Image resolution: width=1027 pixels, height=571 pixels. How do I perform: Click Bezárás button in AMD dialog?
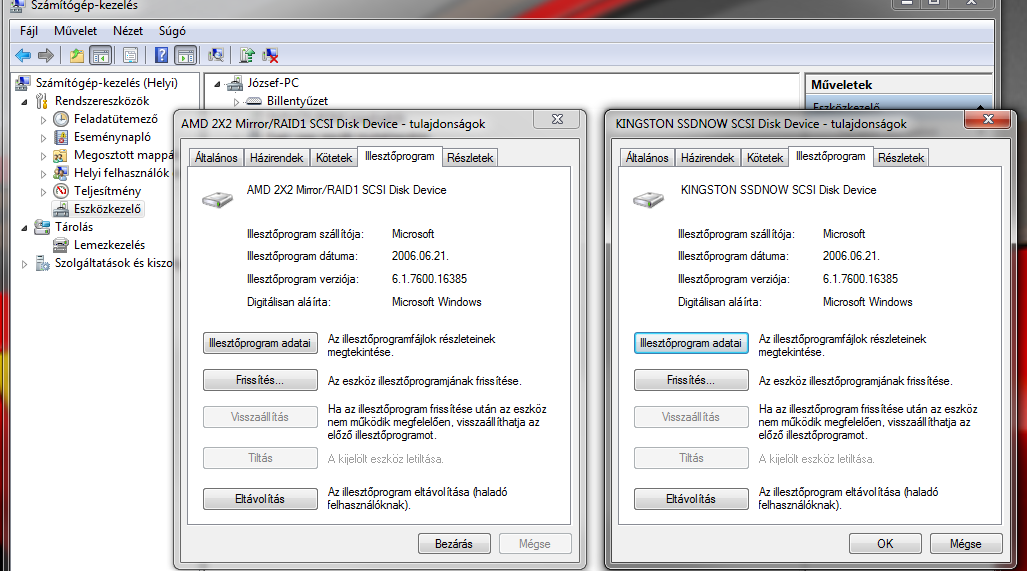[454, 544]
